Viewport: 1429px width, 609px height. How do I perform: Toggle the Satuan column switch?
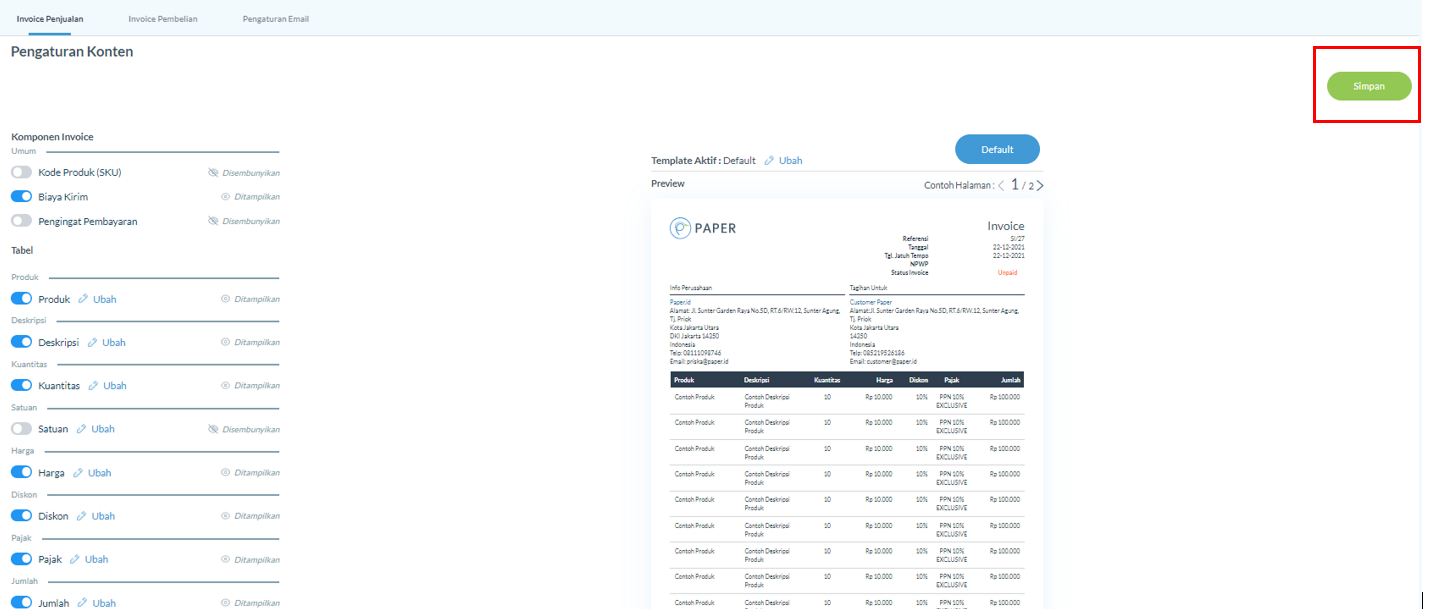(x=21, y=429)
